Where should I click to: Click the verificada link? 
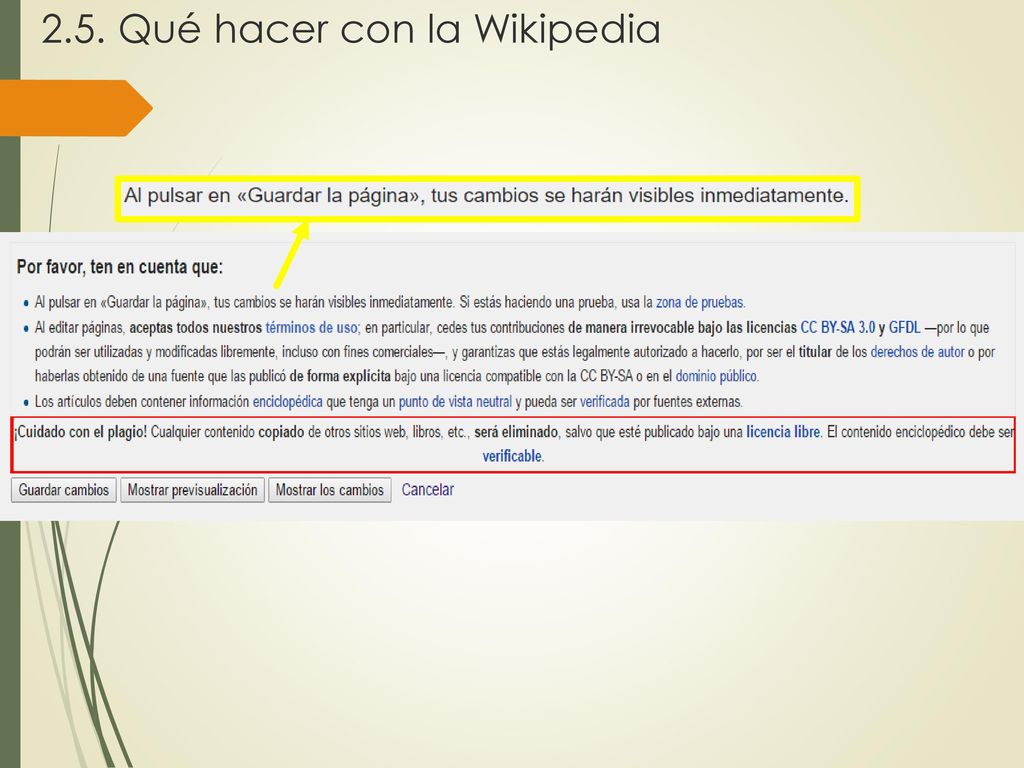[x=605, y=402]
